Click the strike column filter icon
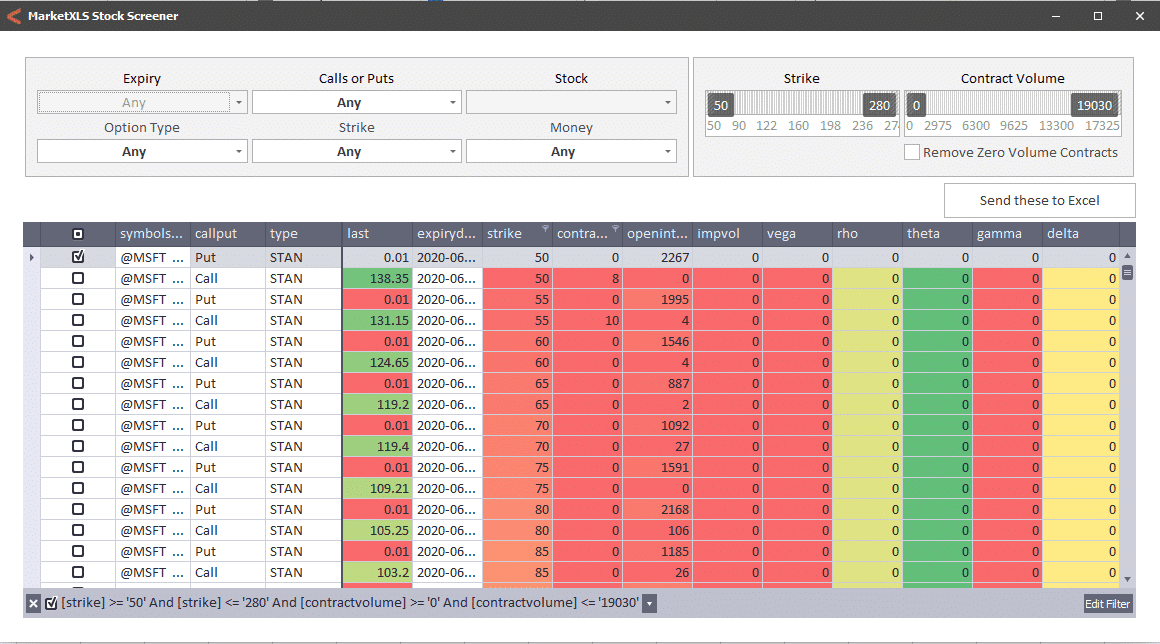The height and width of the screenshot is (644, 1160). tap(545, 229)
